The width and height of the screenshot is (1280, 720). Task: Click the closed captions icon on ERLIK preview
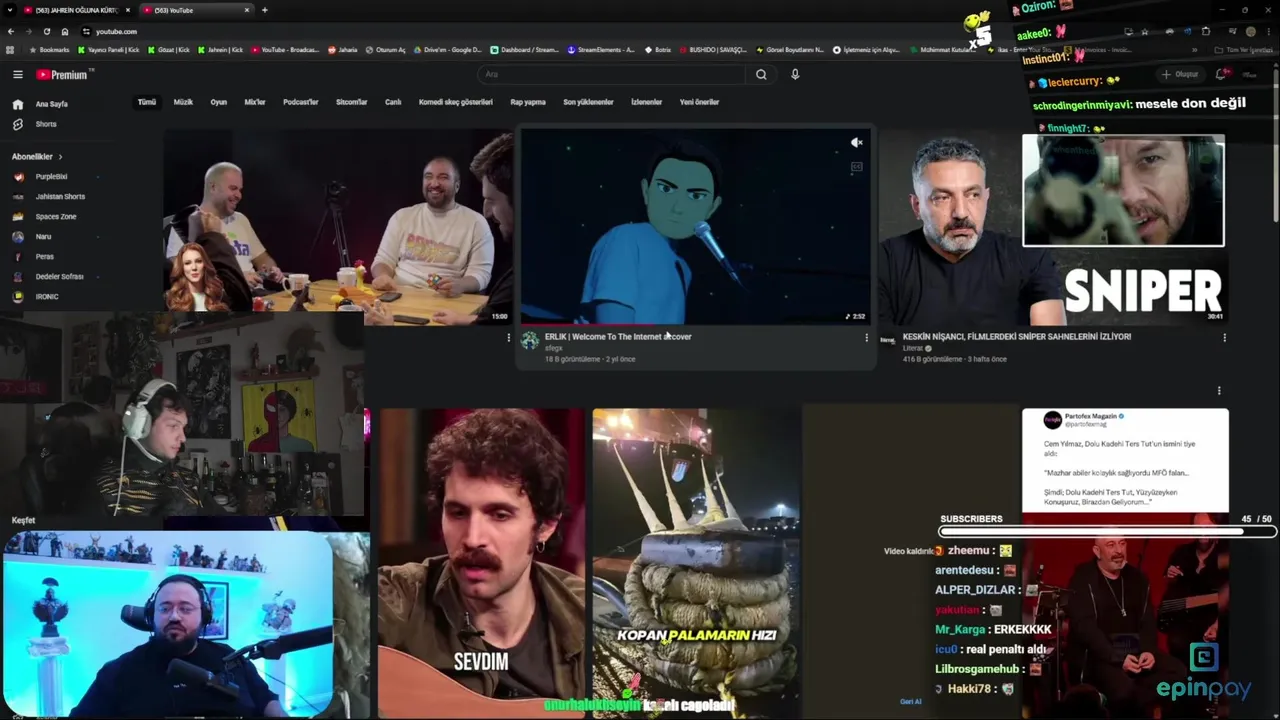click(x=856, y=167)
